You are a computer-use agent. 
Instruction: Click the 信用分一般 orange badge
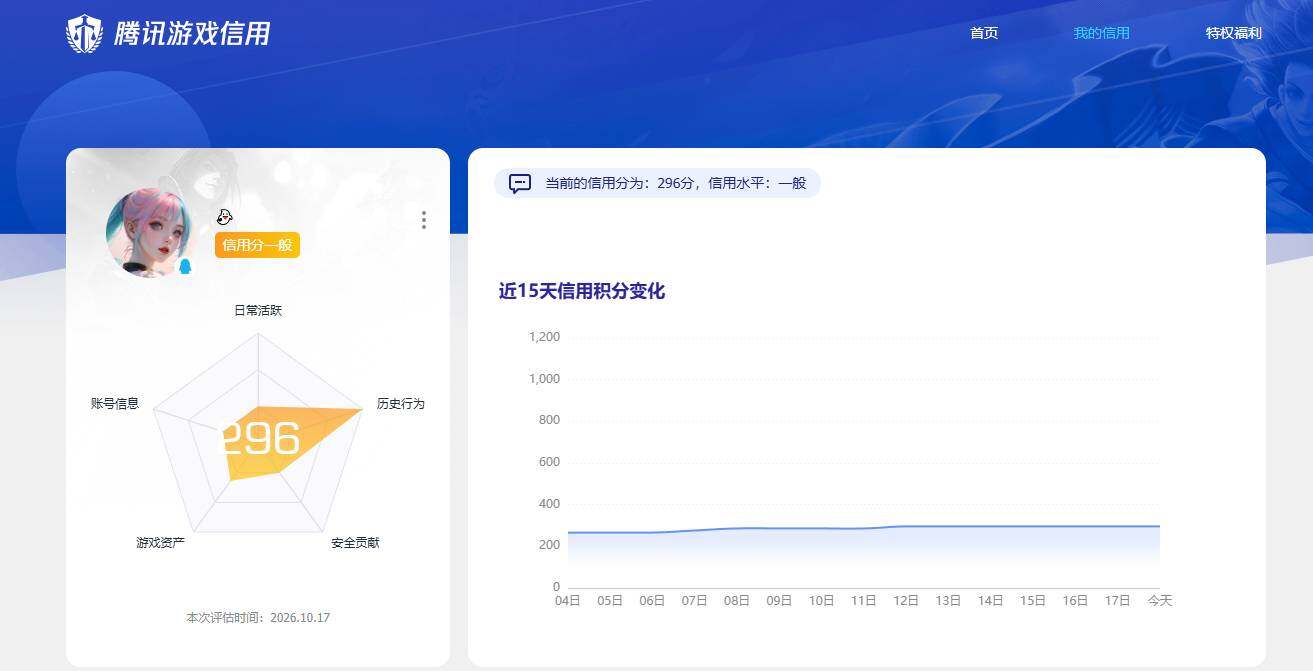[x=257, y=245]
